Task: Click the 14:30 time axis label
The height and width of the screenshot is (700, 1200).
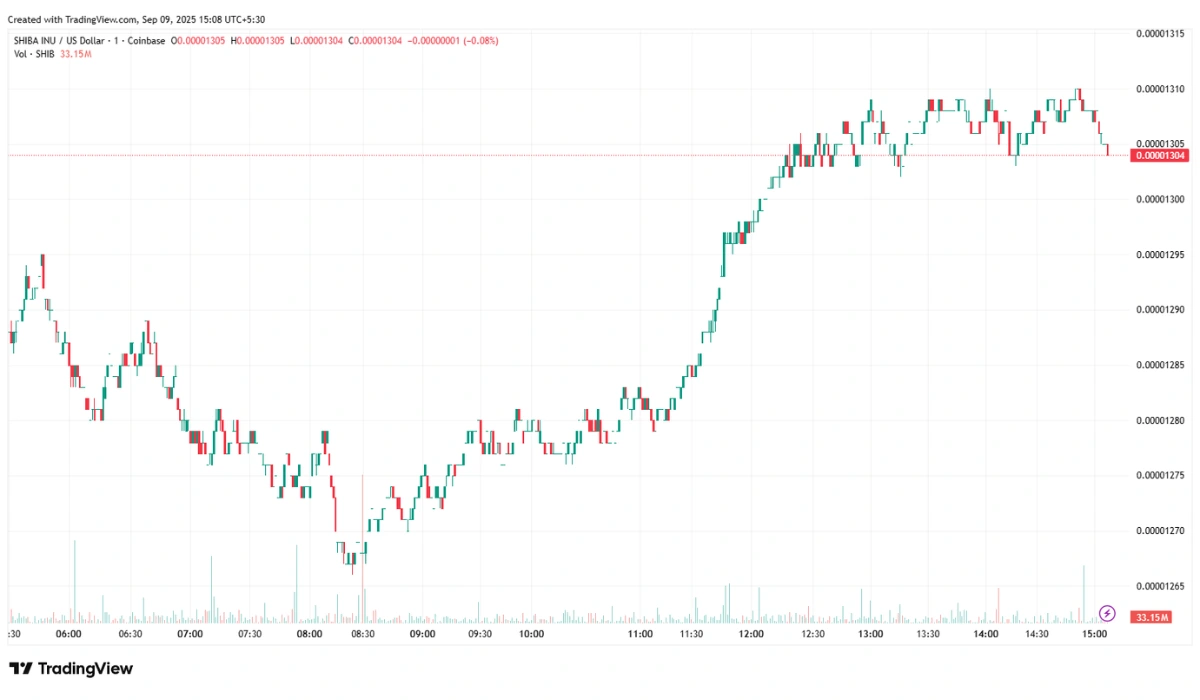Action: click(1036, 634)
